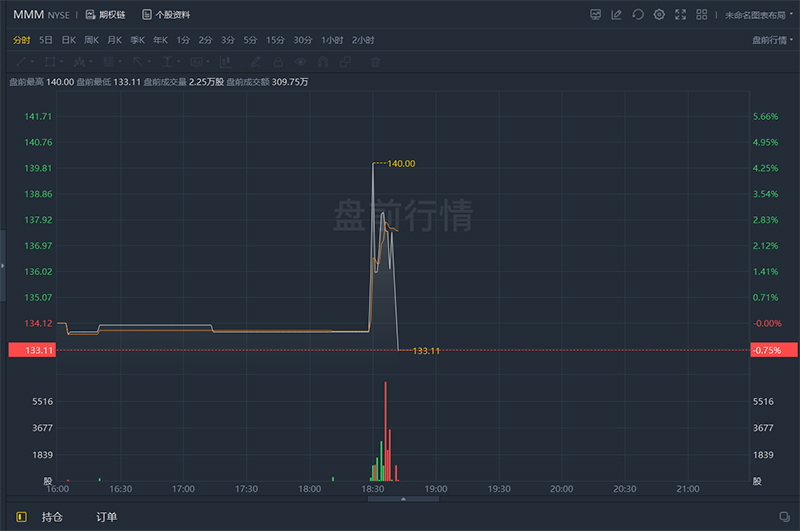
Task: Expand left sidebar via edge arrow handle
Action: [3, 266]
